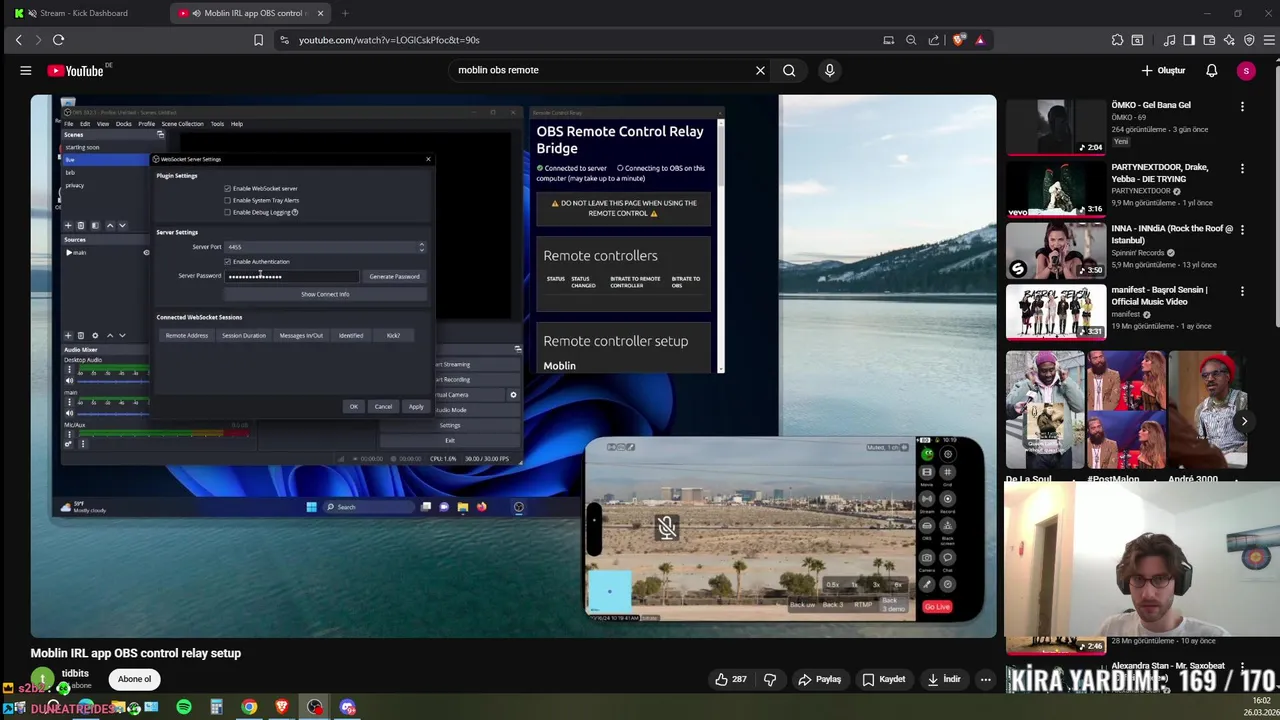Open the OBS File menu in the video
The image size is (1280, 720).
[x=69, y=124]
